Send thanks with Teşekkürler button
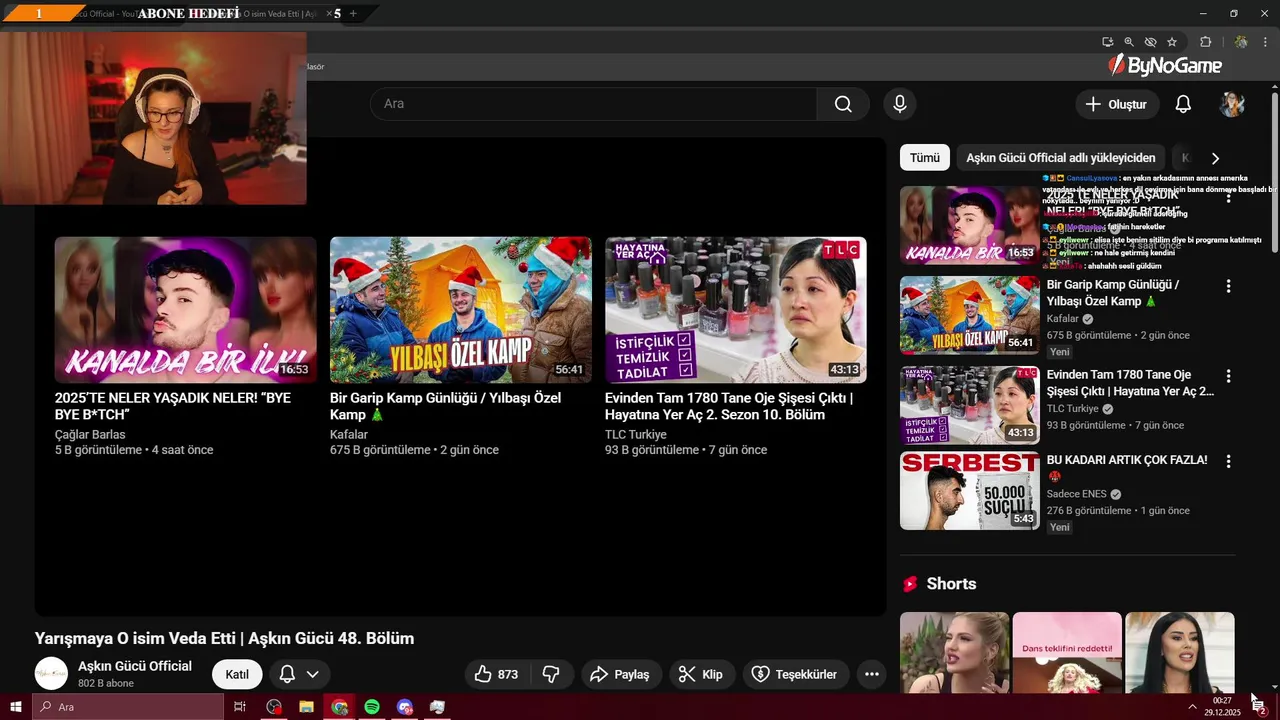1280x720 pixels. pyautogui.click(x=795, y=674)
